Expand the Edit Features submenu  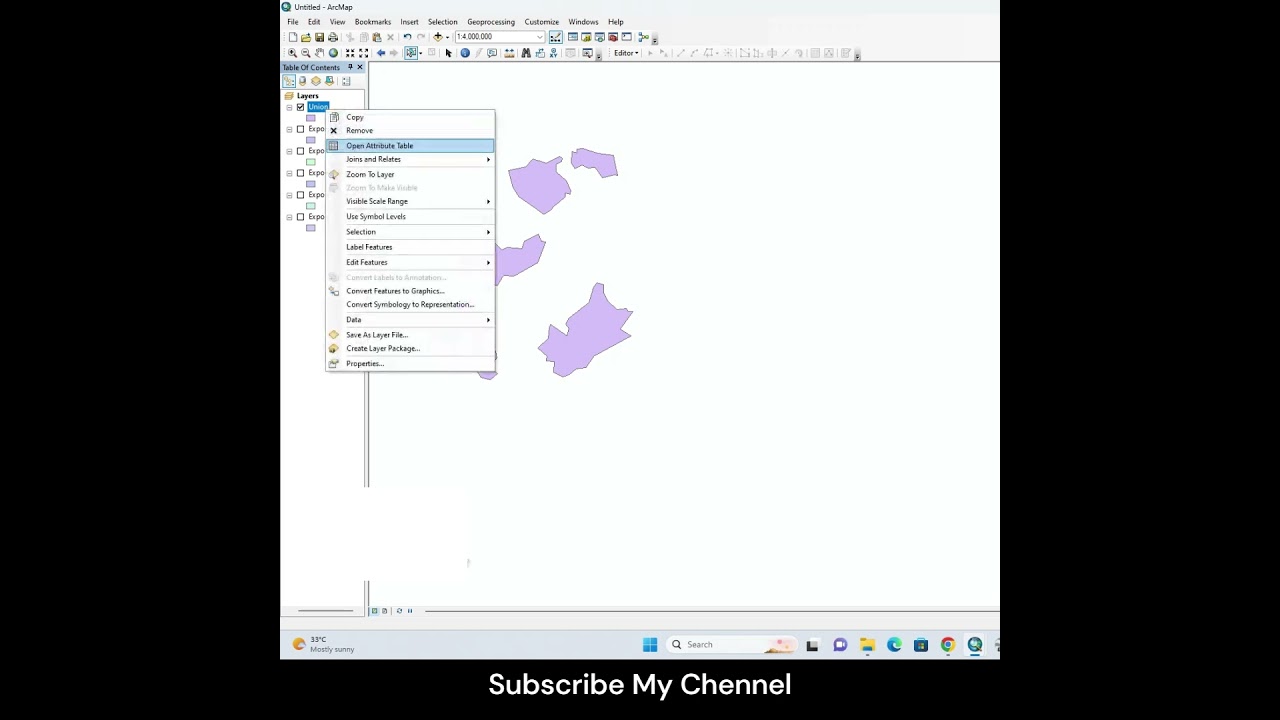pyautogui.click(x=410, y=262)
